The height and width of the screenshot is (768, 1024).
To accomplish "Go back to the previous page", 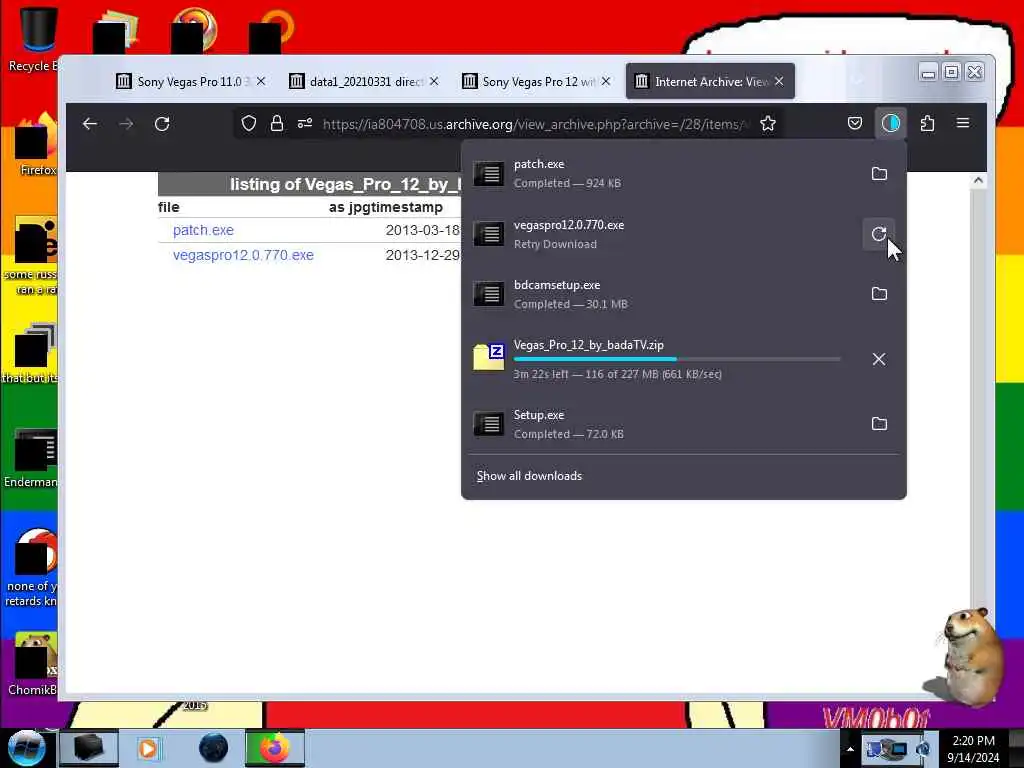I will click(x=90, y=123).
